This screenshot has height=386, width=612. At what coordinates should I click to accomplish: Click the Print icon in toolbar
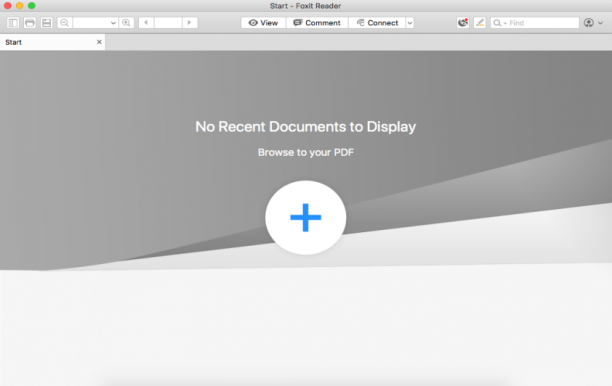tap(30, 23)
